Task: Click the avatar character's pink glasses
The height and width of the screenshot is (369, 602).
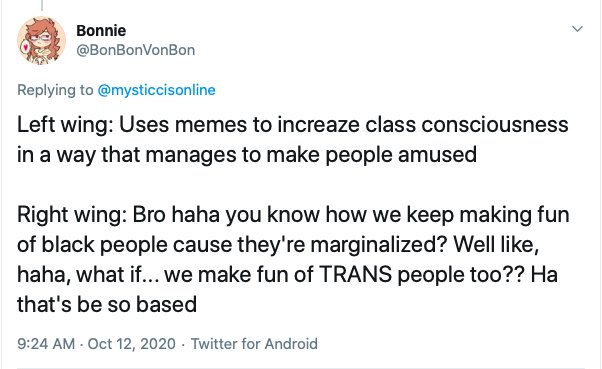Action: point(41,38)
